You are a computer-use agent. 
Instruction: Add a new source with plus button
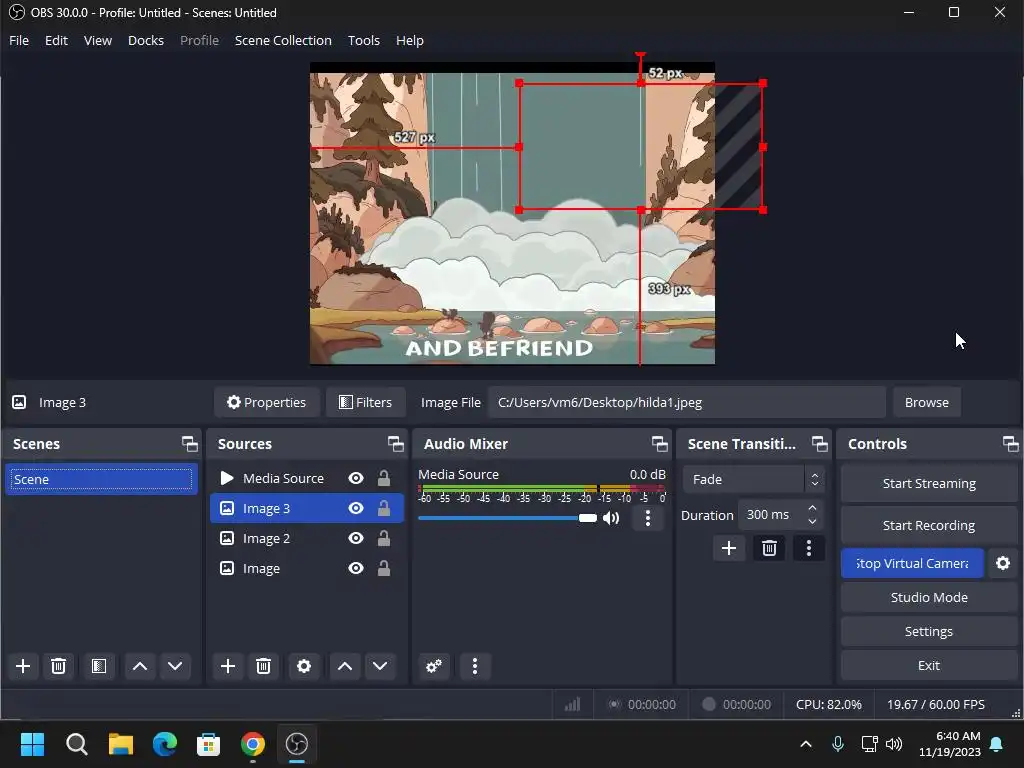[228, 666]
